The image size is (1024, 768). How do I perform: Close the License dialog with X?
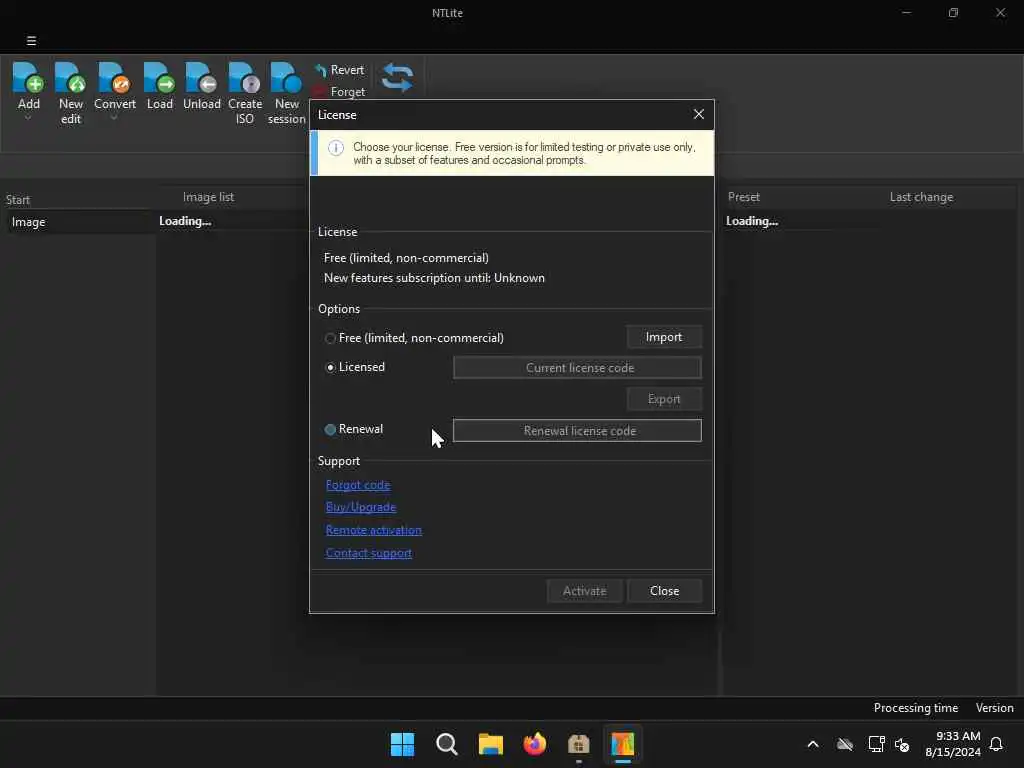pyautogui.click(x=698, y=114)
